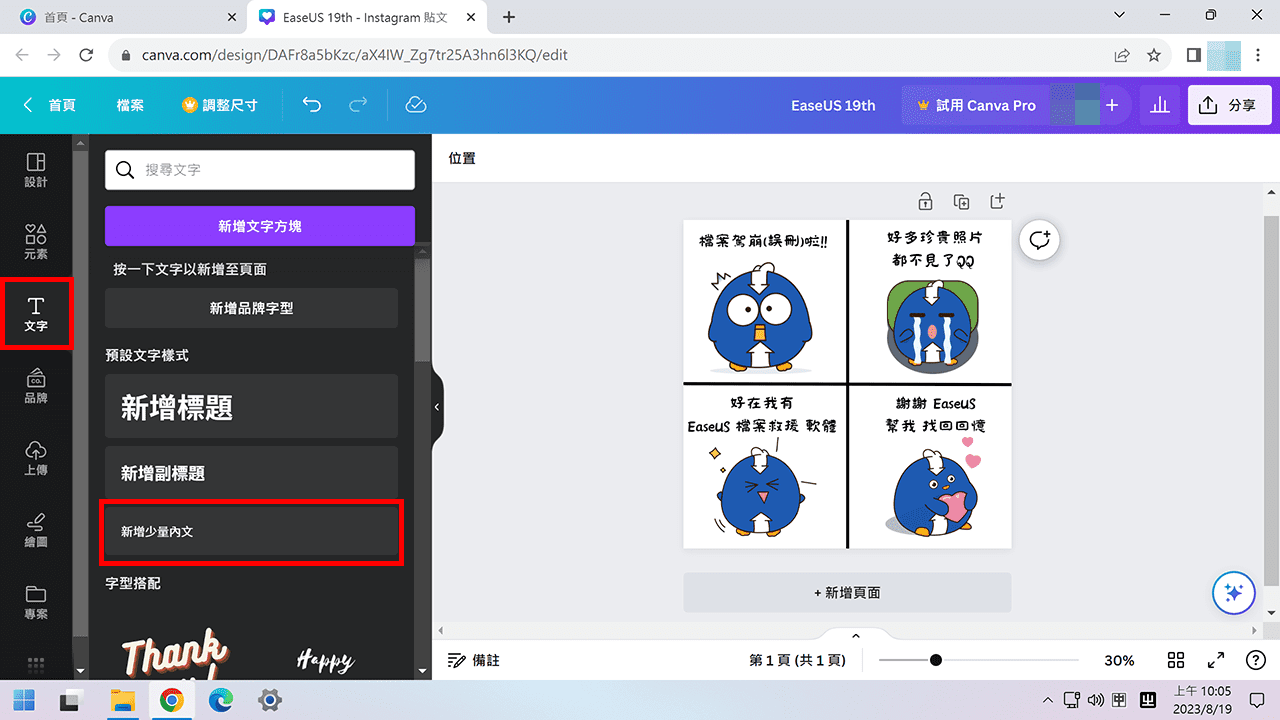Open Magic assistant with the sparkle button
This screenshot has height=720, width=1280.
pos(1233,592)
